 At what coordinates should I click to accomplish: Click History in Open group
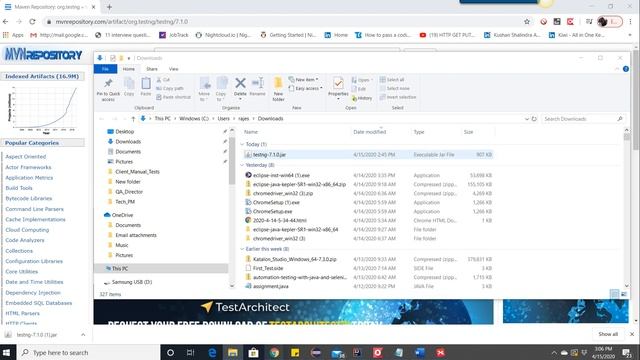[362, 98]
